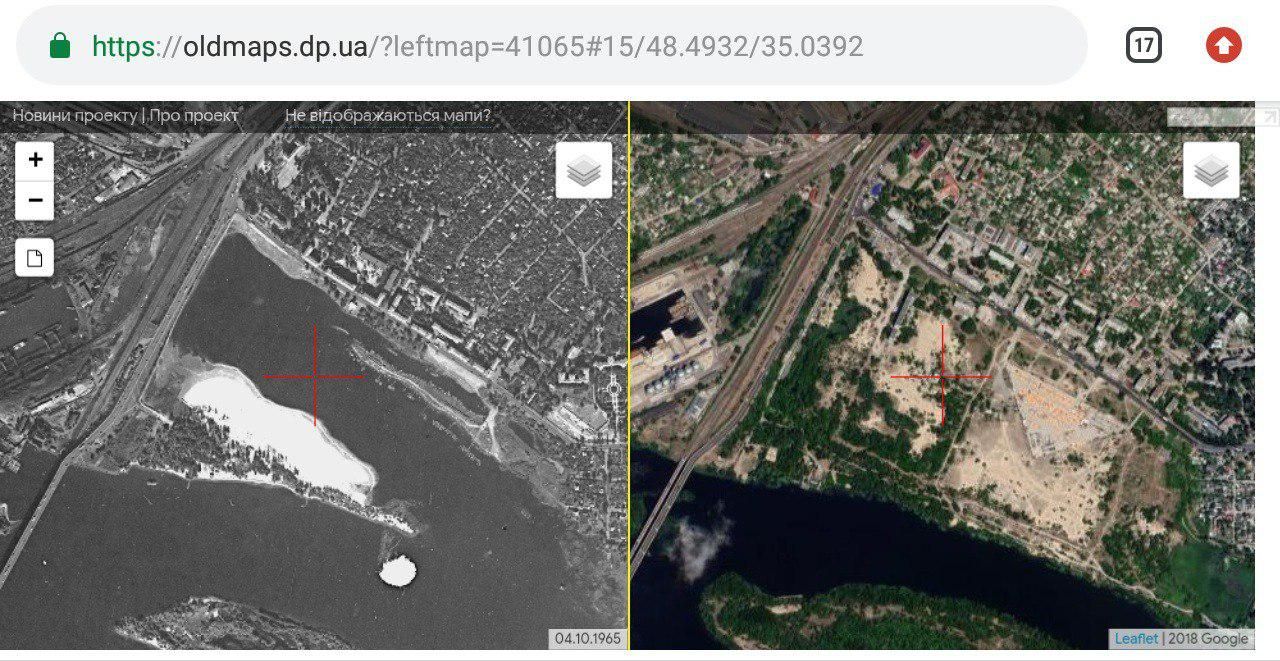
Task: Click the red crosshair on the 1965 map
Action: (315, 376)
